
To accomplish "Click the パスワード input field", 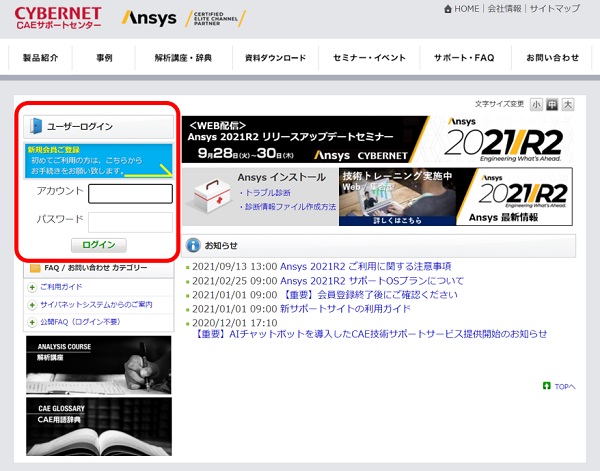I will (x=130, y=222).
